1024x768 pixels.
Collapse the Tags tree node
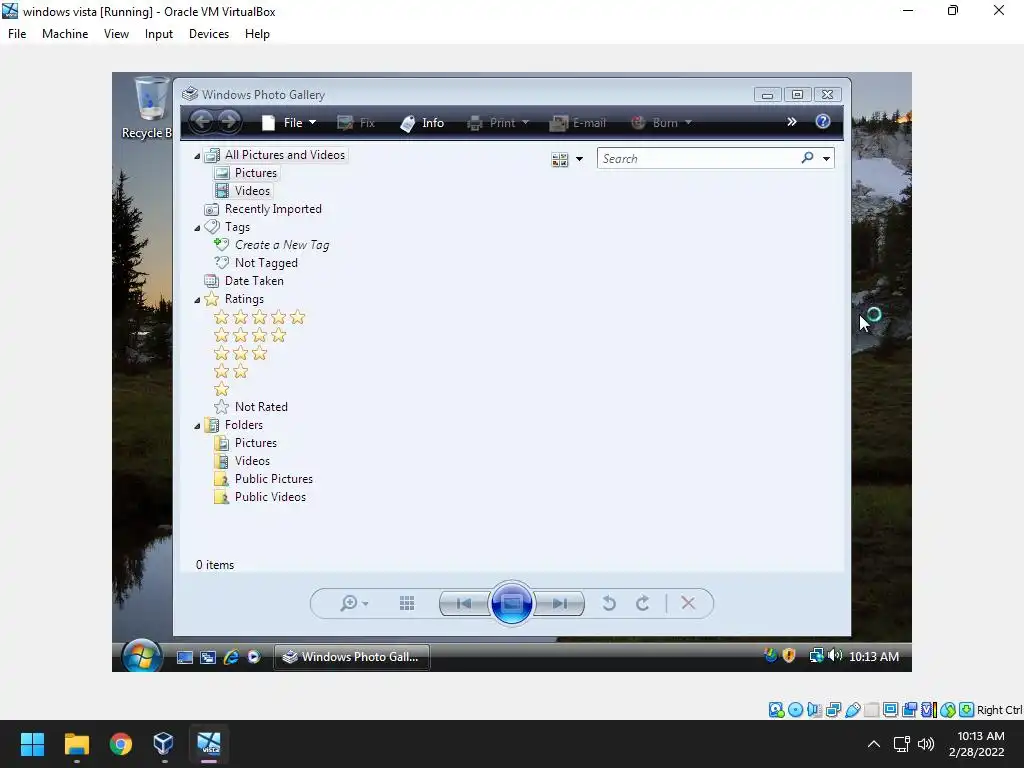197,228
